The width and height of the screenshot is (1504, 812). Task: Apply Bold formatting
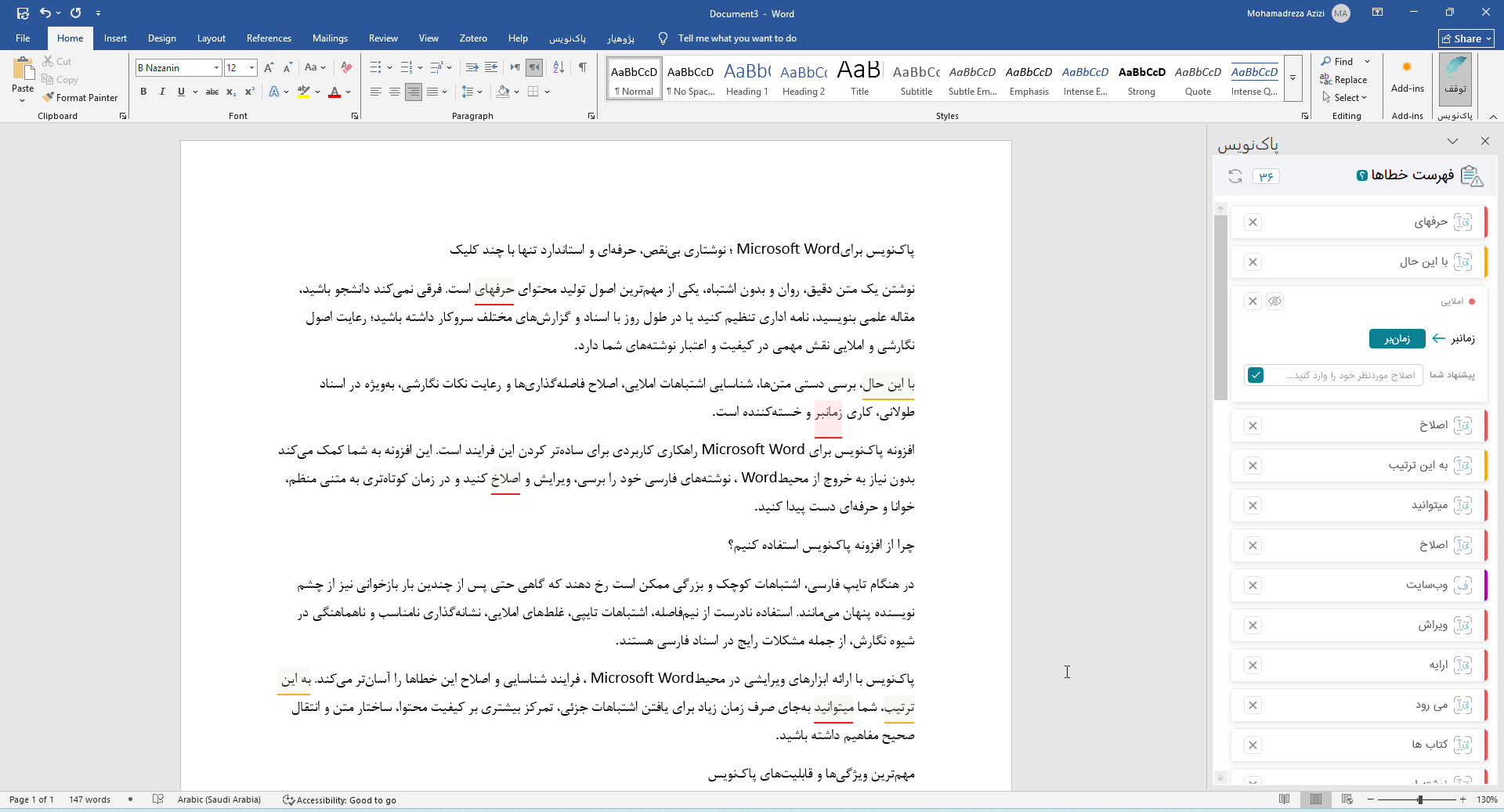pos(143,92)
